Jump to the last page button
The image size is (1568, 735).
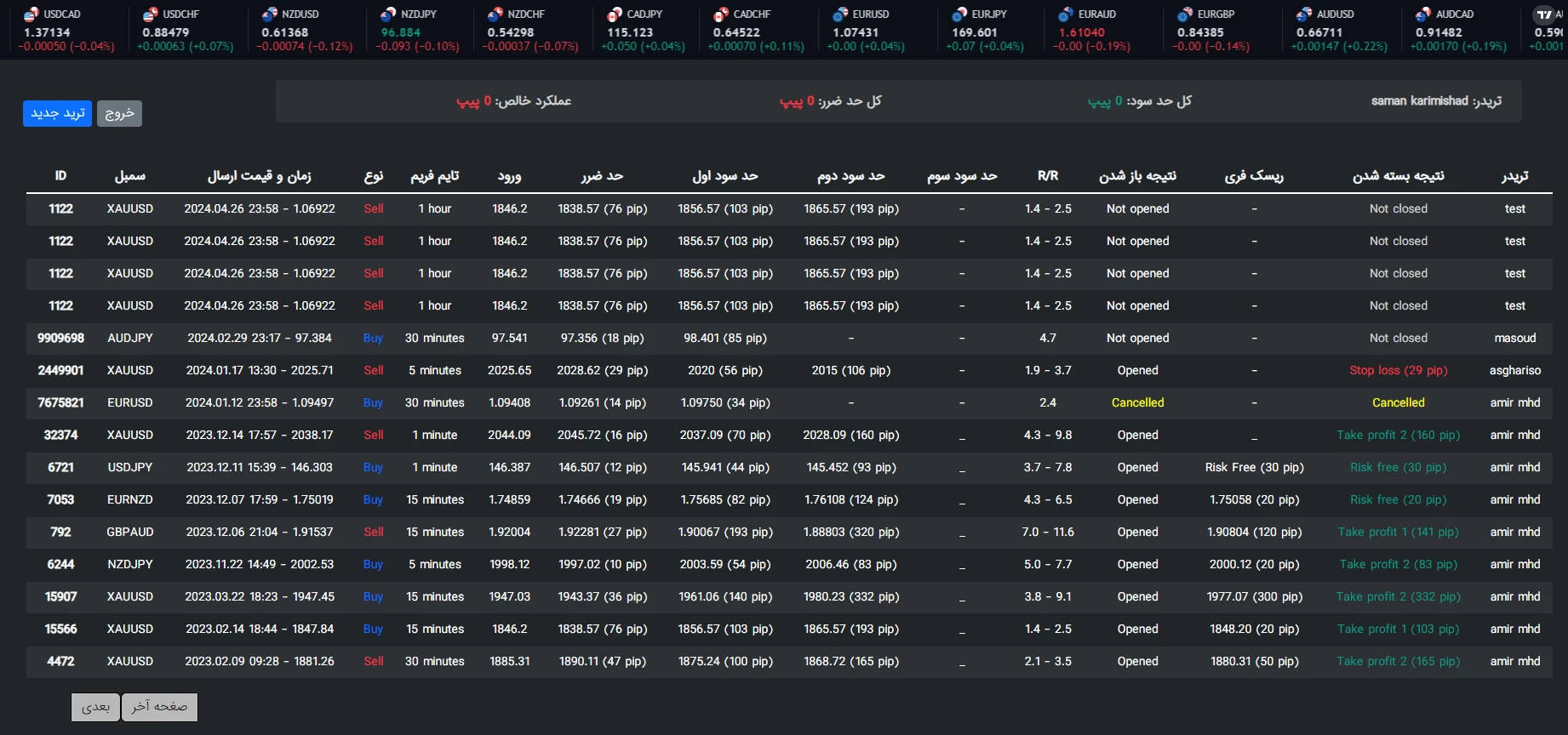coord(159,707)
